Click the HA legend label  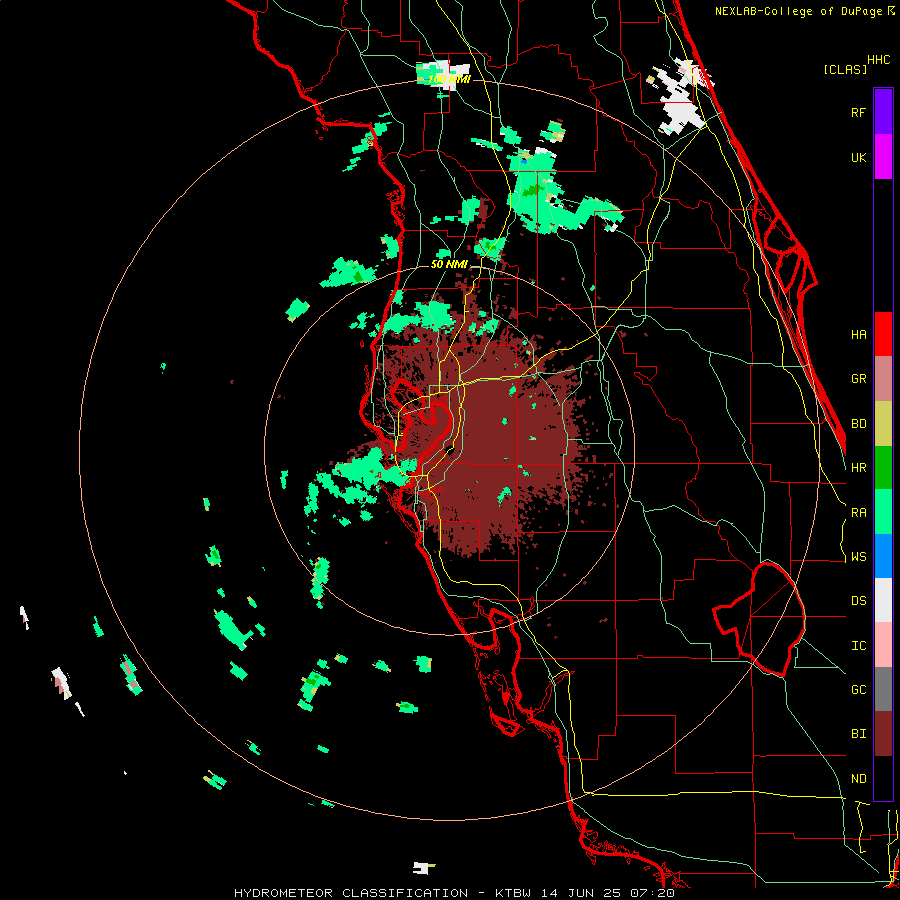click(x=858, y=335)
